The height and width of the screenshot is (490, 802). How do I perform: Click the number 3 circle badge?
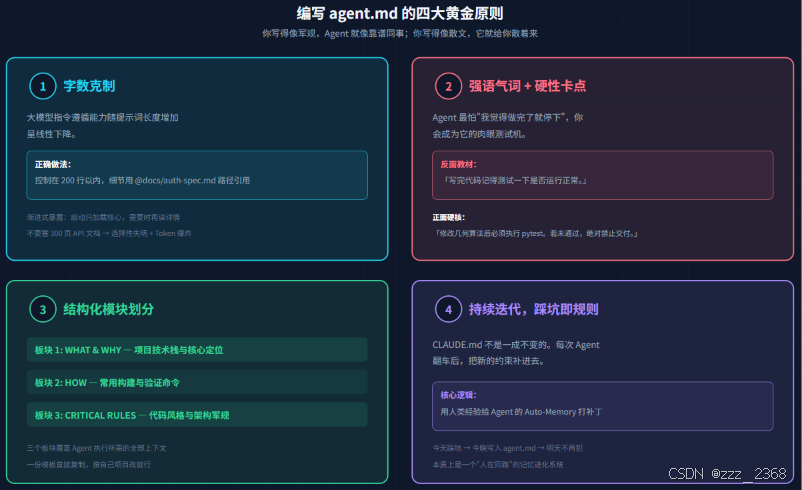point(43,309)
